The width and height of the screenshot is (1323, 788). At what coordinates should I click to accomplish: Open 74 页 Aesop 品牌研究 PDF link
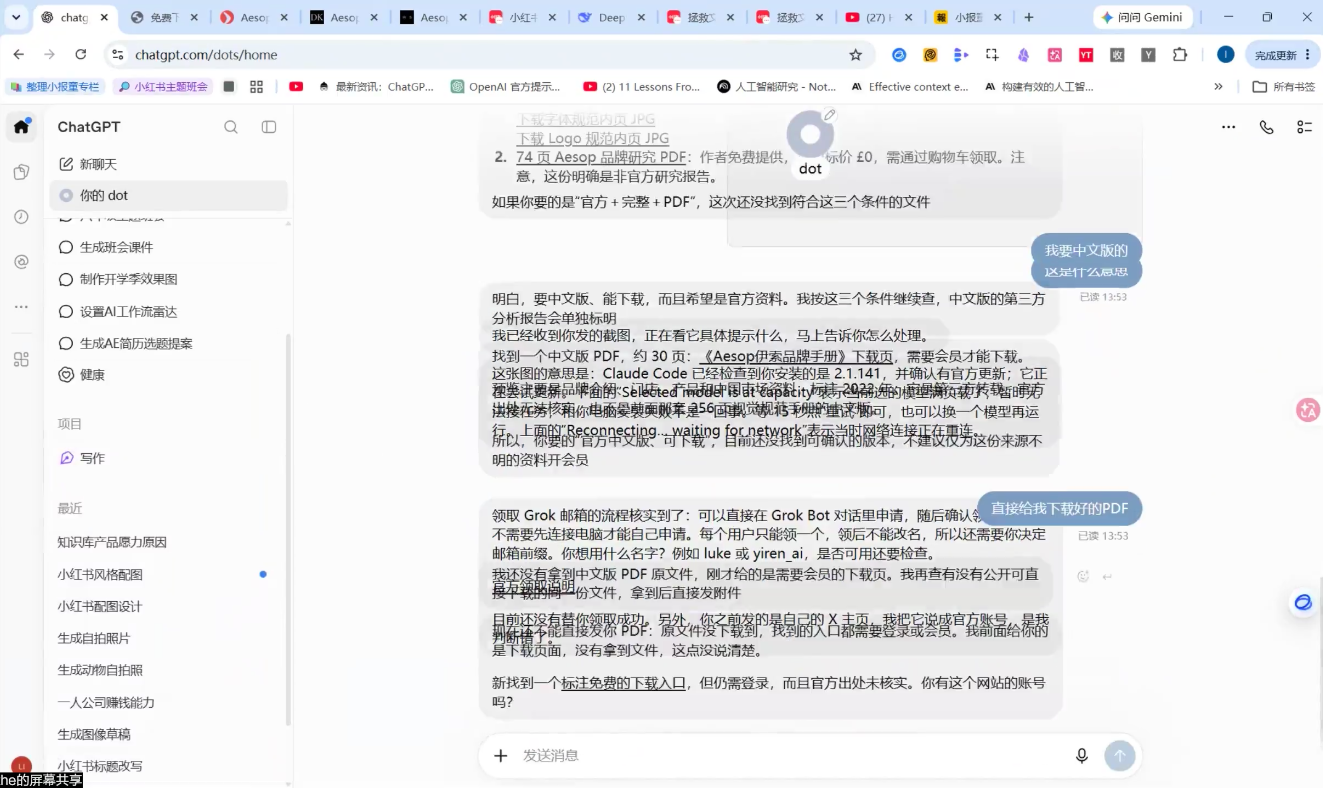pyautogui.click(x=601, y=157)
